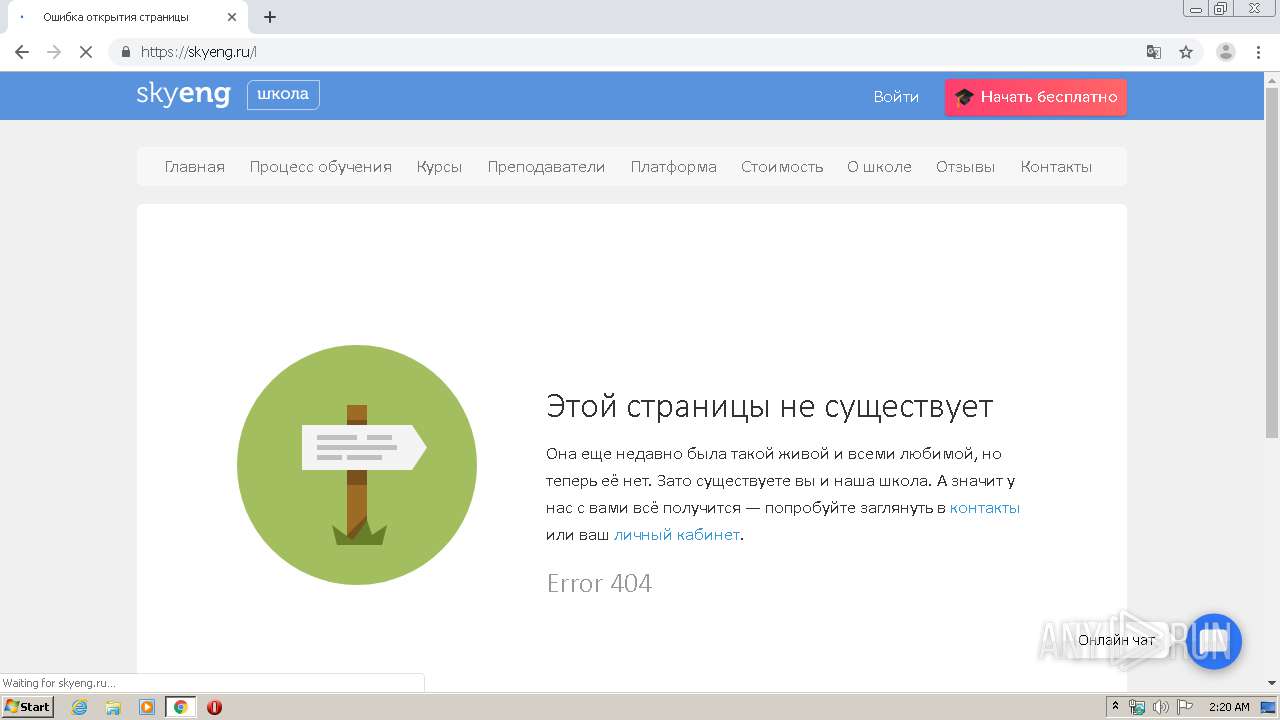Open the red antivirus icon in taskbar
The height and width of the screenshot is (720, 1280).
[214, 707]
